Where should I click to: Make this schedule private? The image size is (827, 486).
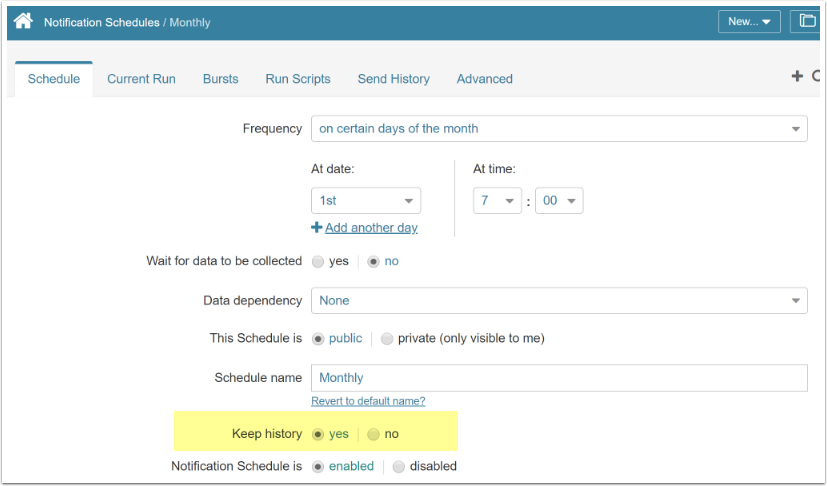click(387, 338)
